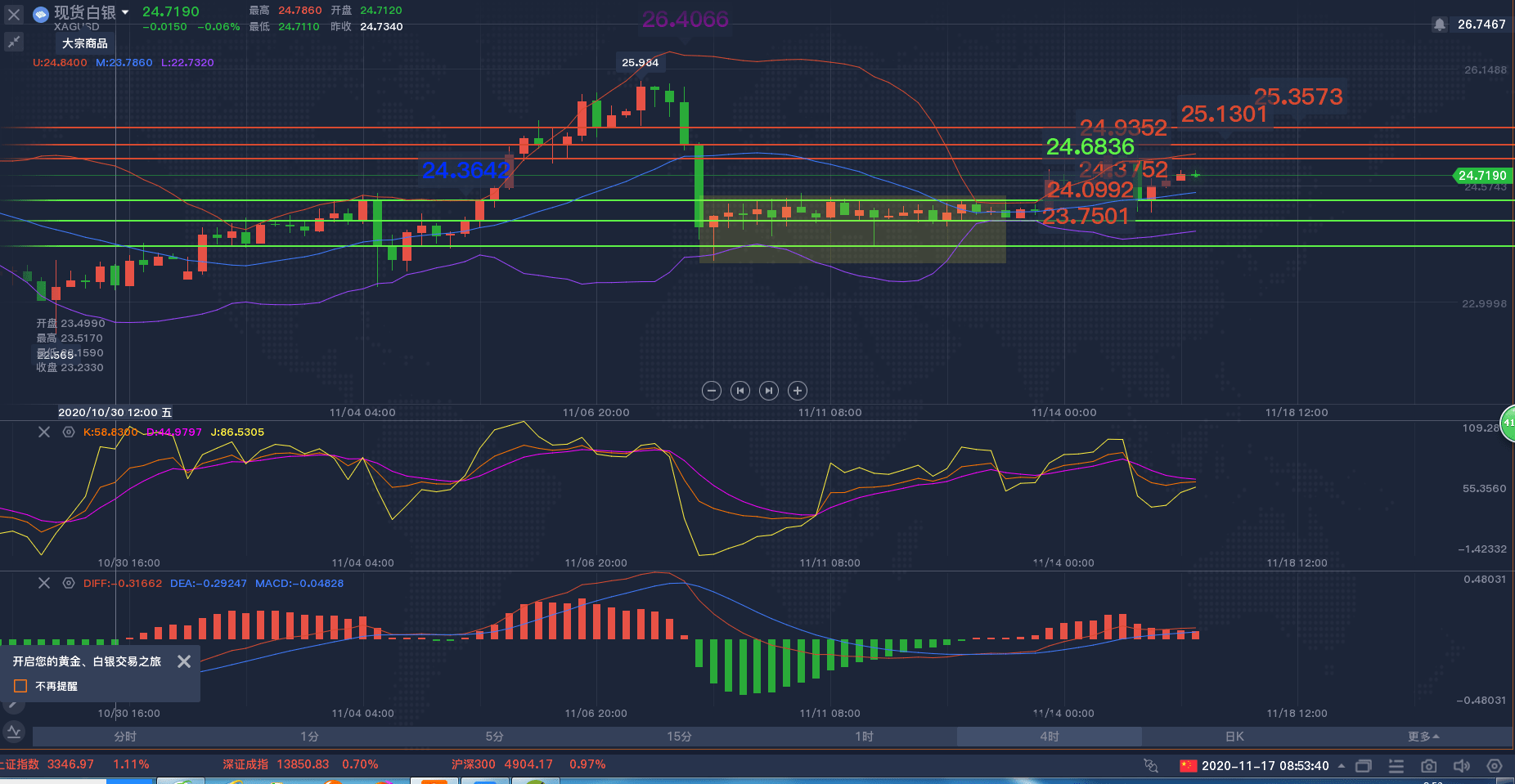
Task: Click the network connection plug icon
Action: (x=1151, y=766)
